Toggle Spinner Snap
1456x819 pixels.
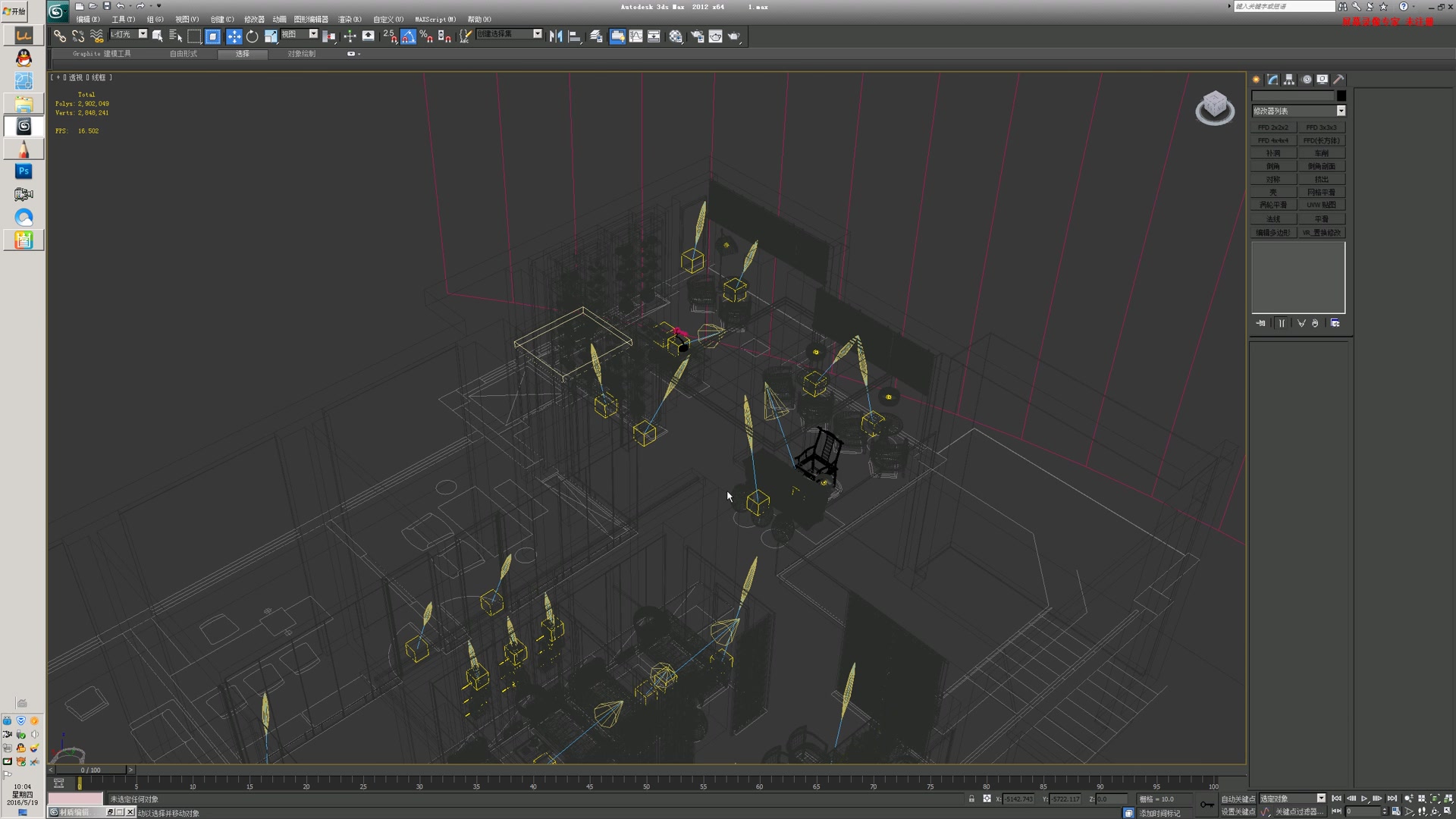(444, 36)
